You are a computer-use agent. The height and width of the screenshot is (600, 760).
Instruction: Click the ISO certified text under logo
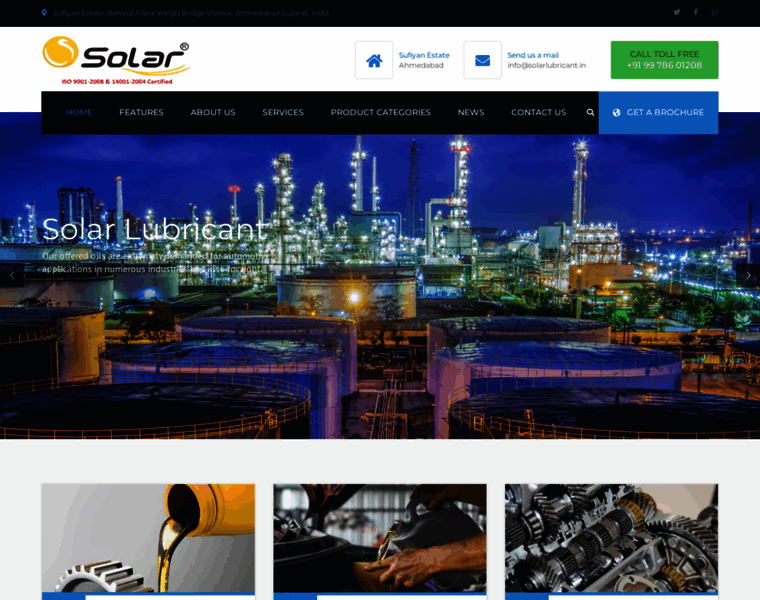click(x=117, y=81)
